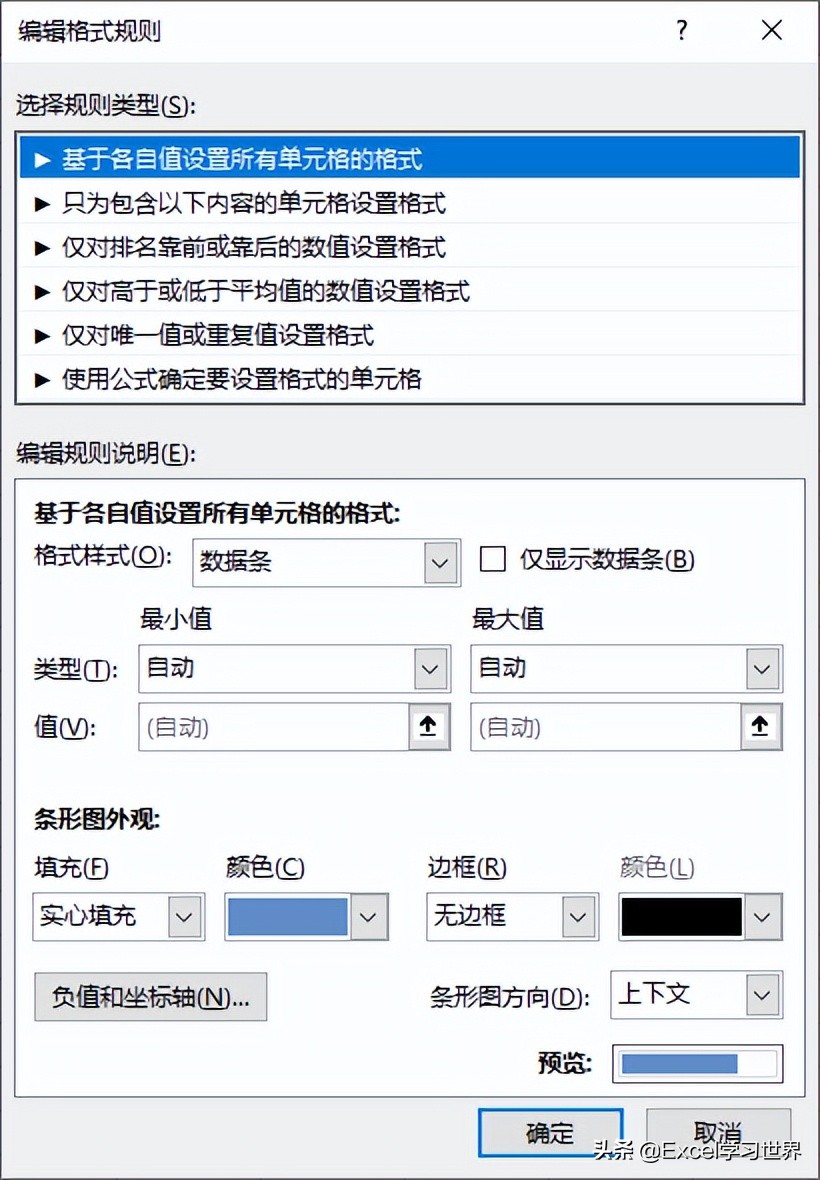
Task: Enable the 仅显示数据条 checkbox
Action: (x=493, y=560)
